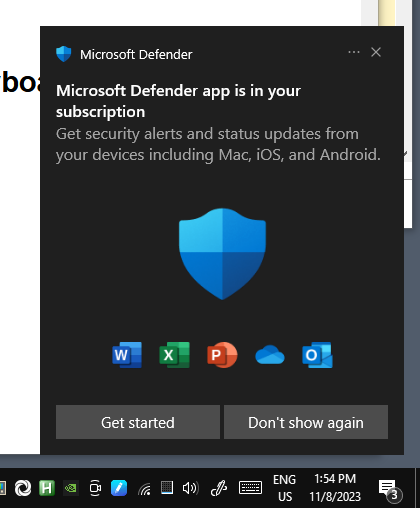
Task: Click the Outlook icon in the notification
Action: coord(317,355)
